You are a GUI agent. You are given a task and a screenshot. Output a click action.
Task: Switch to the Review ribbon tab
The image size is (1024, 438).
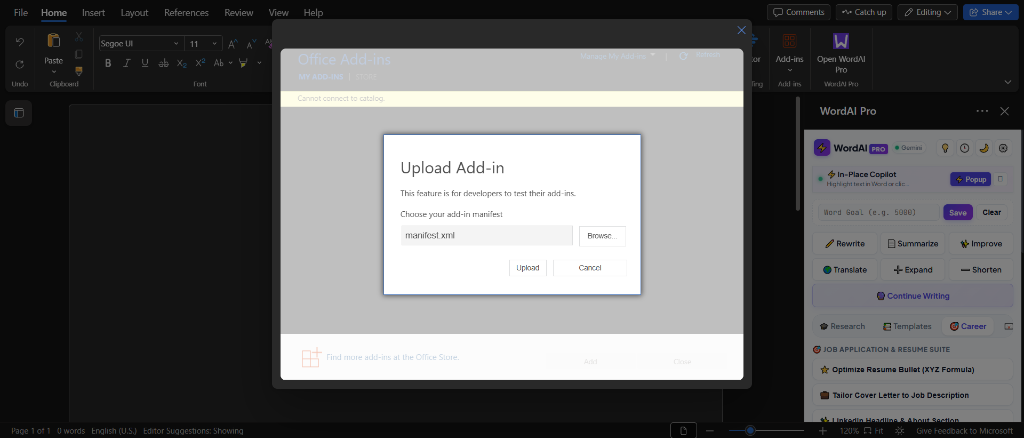pyautogui.click(x=239, y=12)
